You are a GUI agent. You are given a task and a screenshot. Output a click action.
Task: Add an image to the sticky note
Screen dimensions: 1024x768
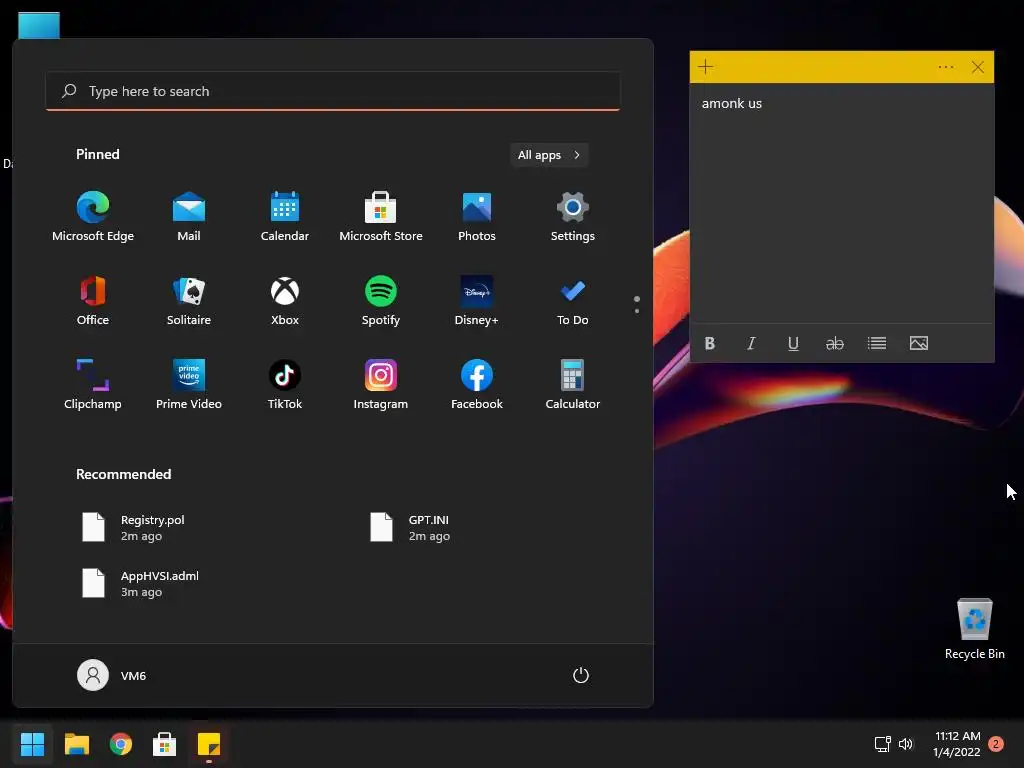(x=919, y=344)
